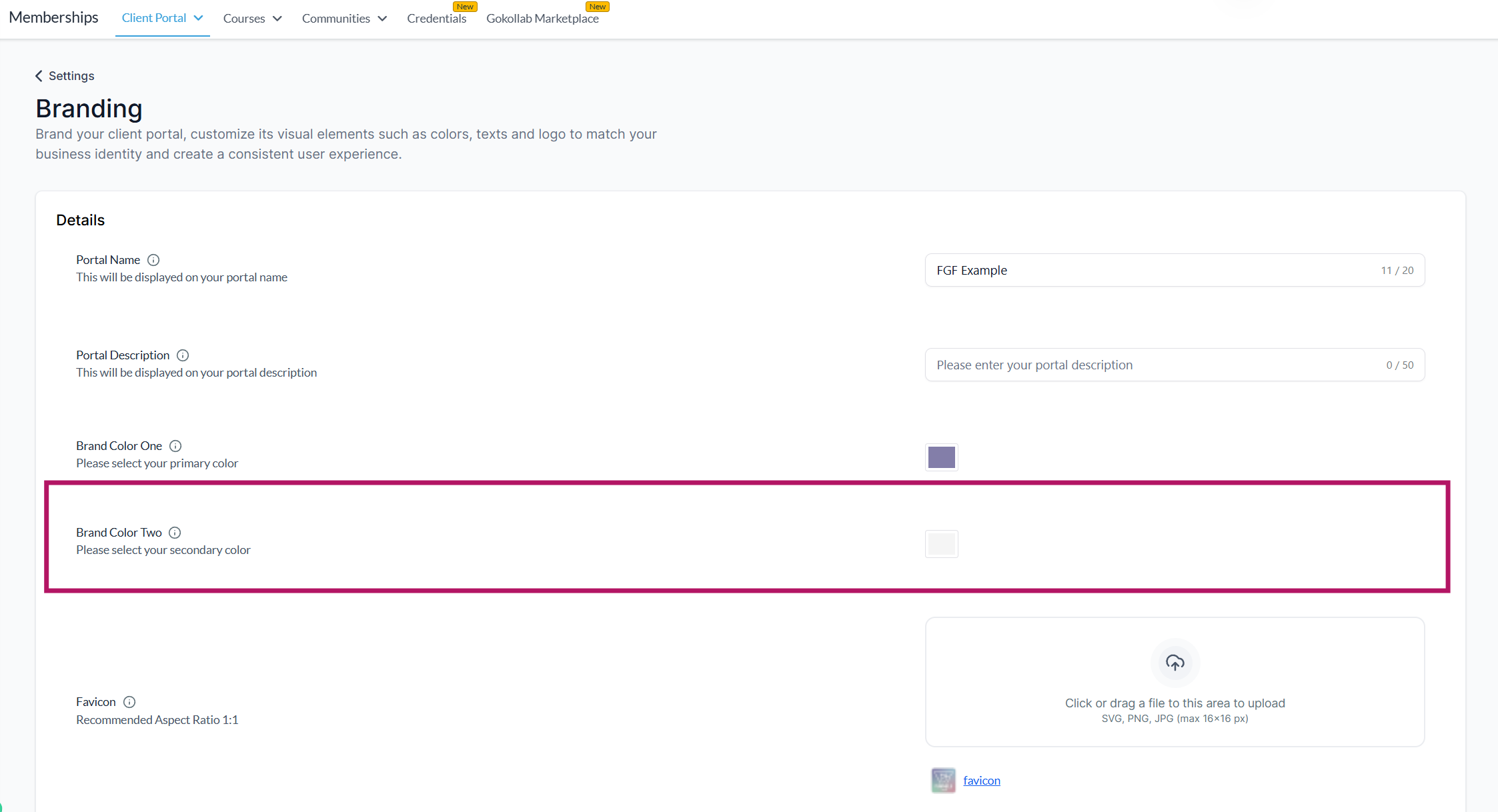This screenshot has width=1498, height=812.
Task: Click the Portal Name info icon
Action: 153,260
